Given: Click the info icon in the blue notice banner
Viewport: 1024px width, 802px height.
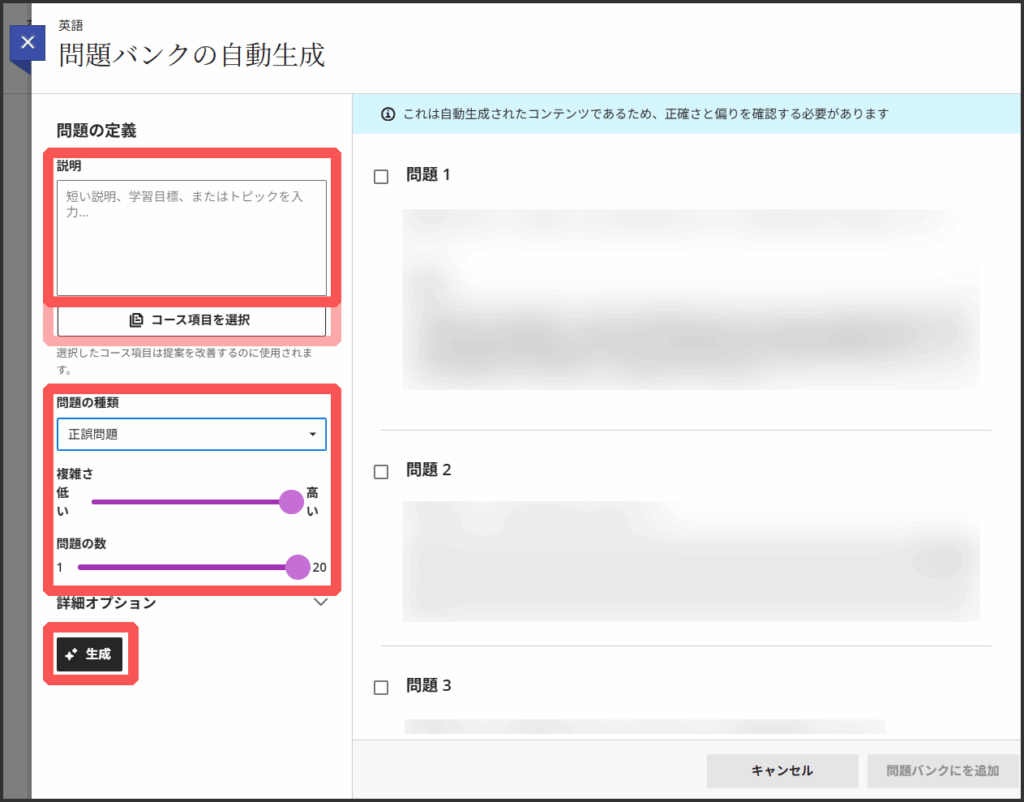Looking at the screenshot, I should click(x=388, y=114).
